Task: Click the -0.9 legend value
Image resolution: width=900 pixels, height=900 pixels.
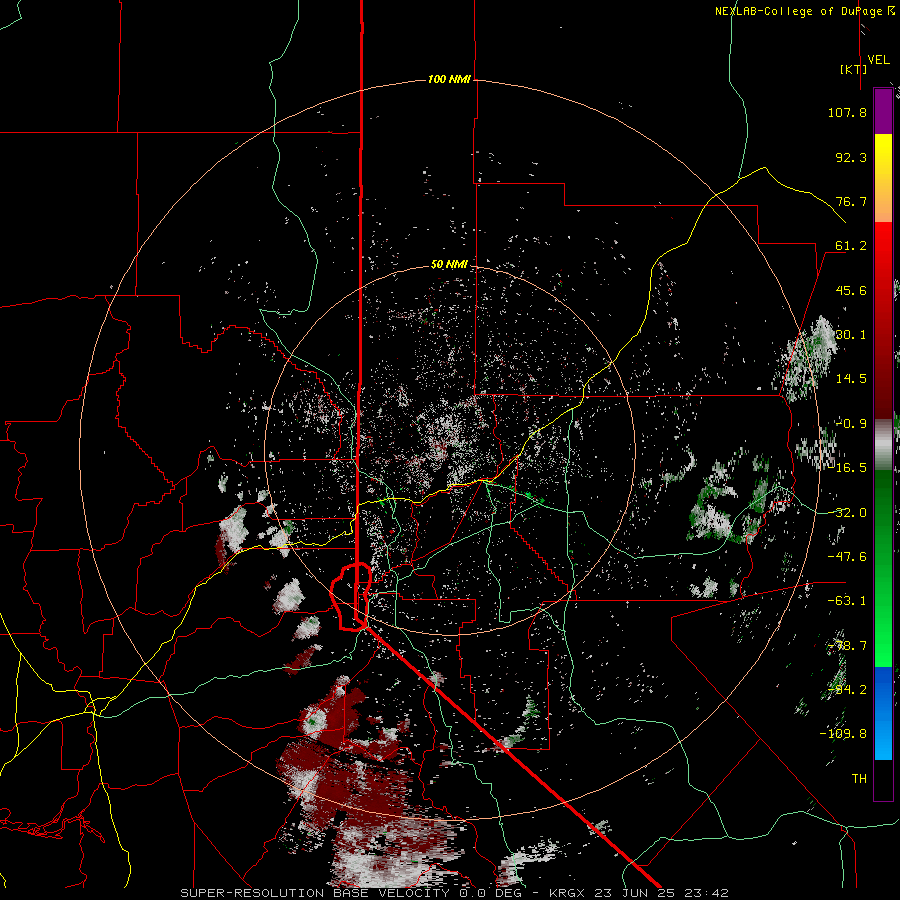Action: click(851, 424)
